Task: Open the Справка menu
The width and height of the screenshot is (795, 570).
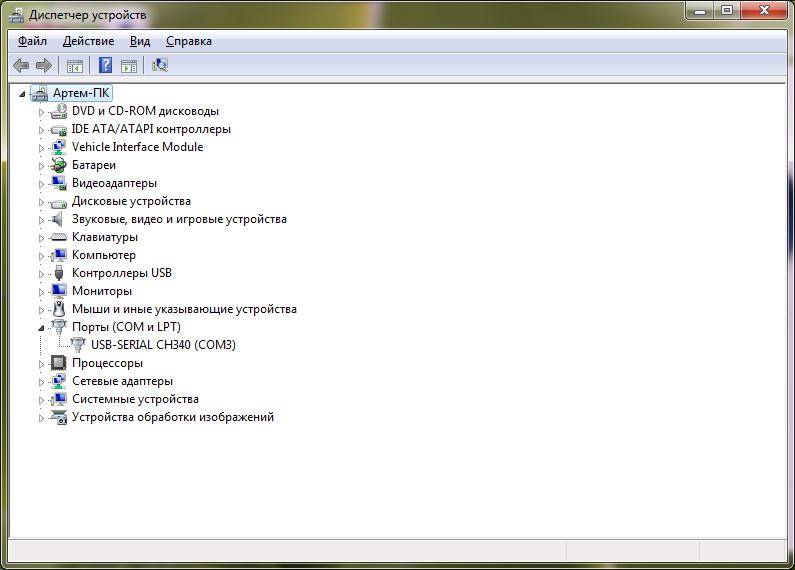Action: click(x=188, y=41)
